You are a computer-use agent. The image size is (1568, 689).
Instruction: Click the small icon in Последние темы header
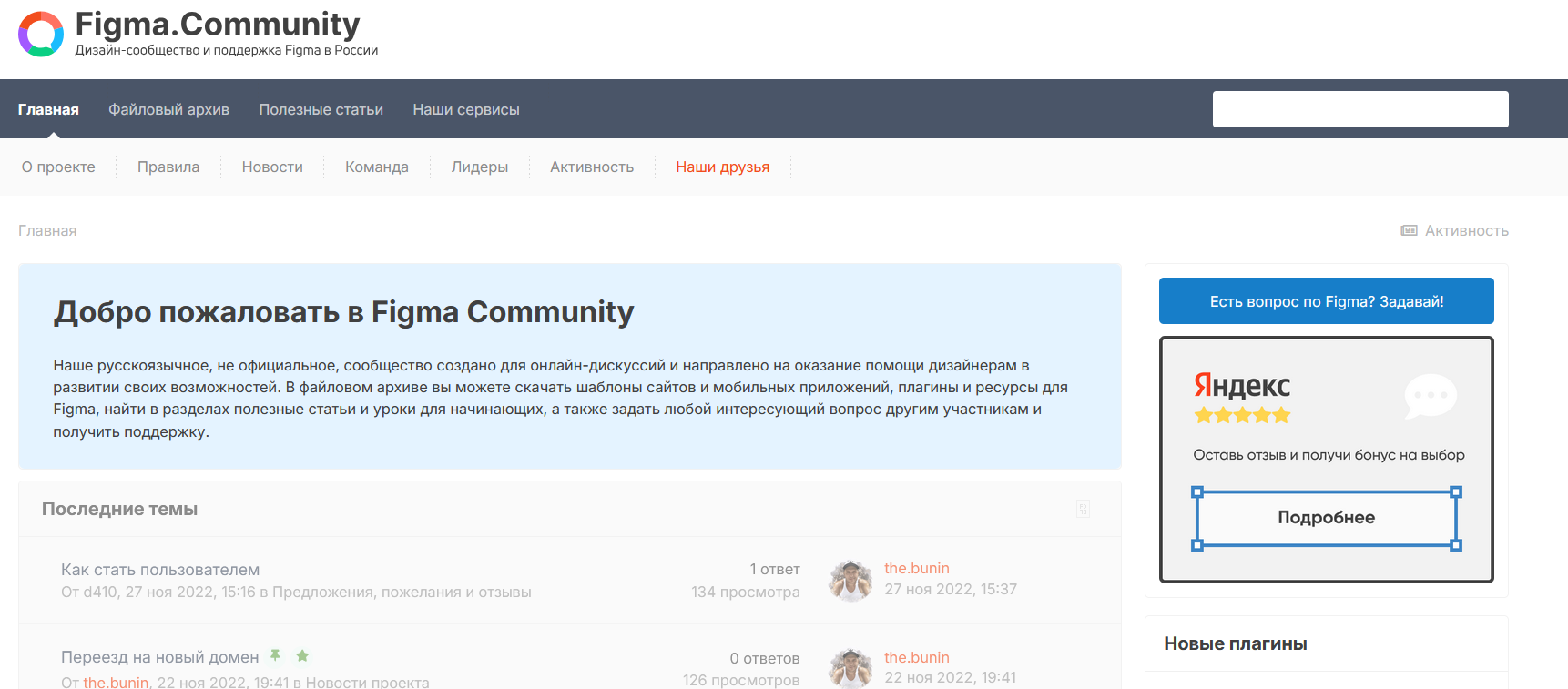(x=1083, y=509)
